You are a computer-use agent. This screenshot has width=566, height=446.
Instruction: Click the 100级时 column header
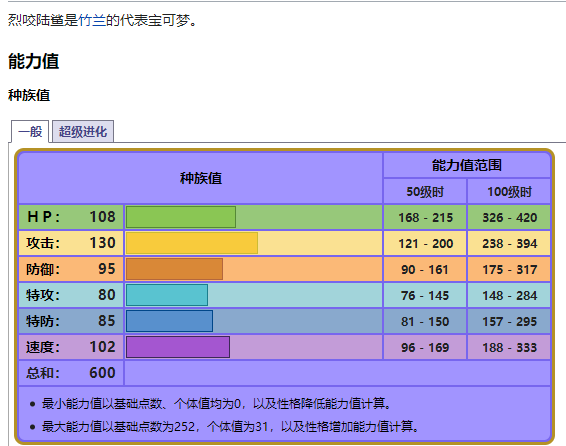pos(509,192)
